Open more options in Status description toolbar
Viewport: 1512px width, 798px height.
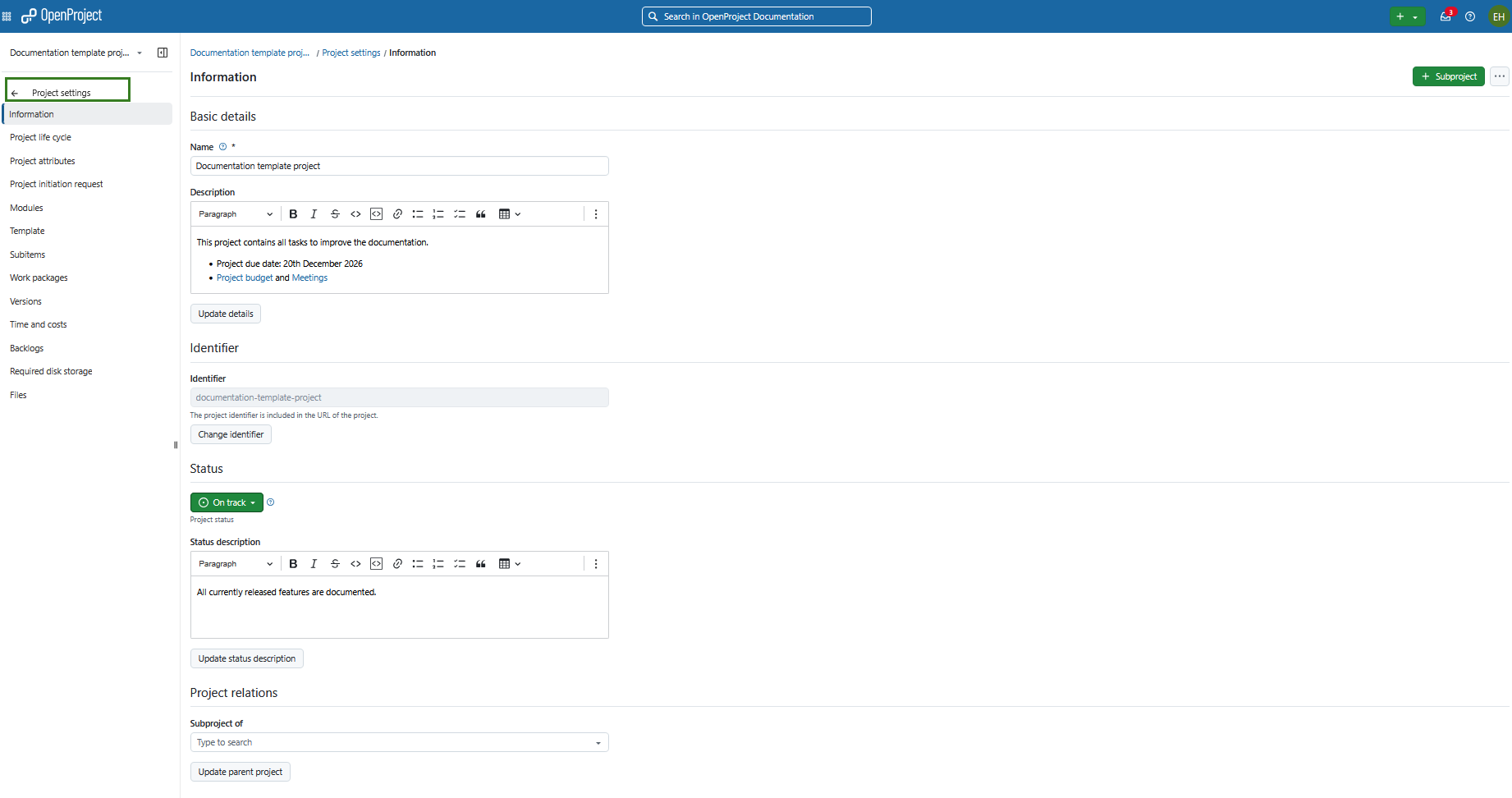[x=596, y=564]
